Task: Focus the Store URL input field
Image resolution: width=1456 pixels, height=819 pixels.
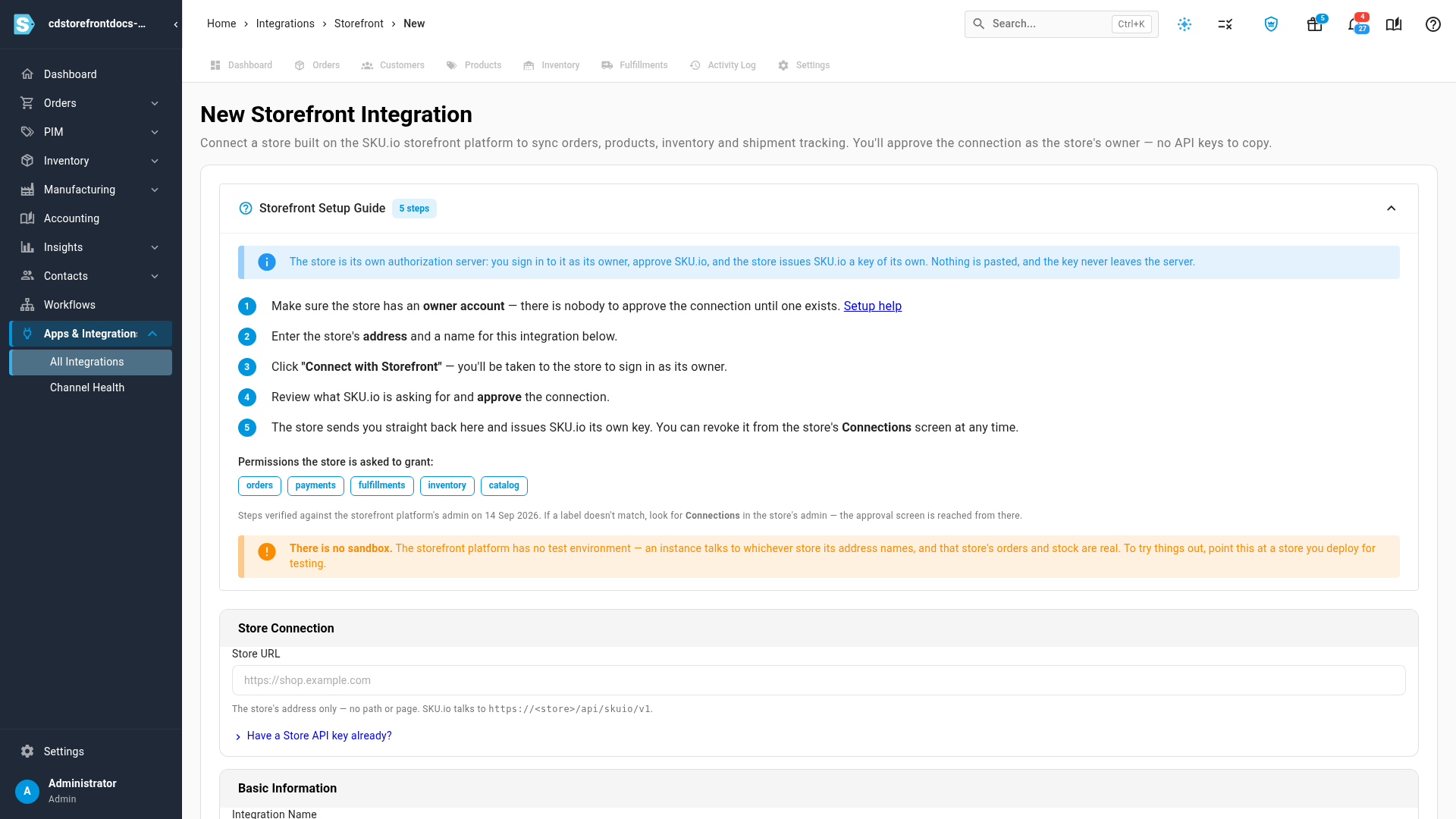Action: tap(819, 680)
